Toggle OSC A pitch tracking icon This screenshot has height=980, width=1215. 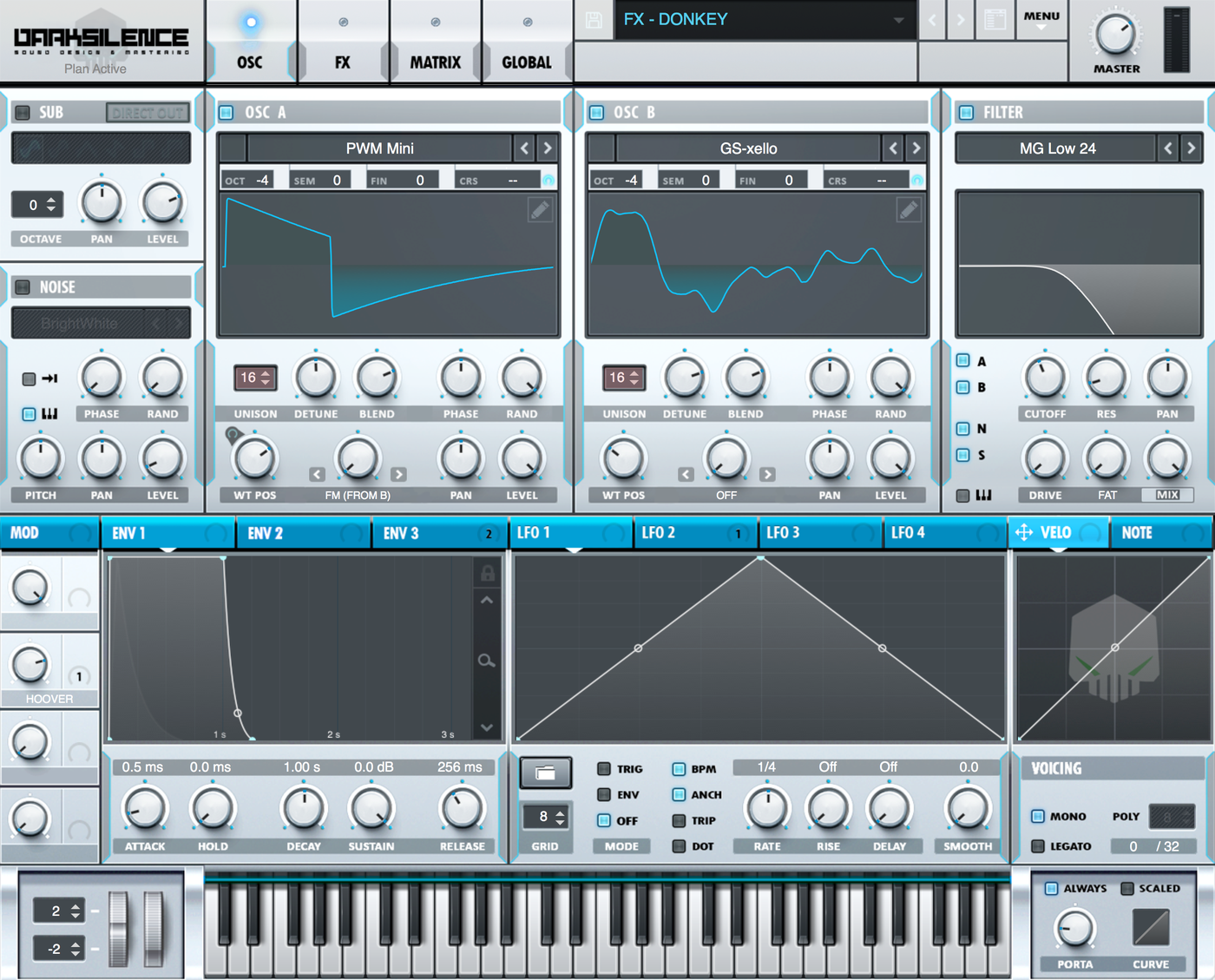pyautogui.click(x=548, y=181)
